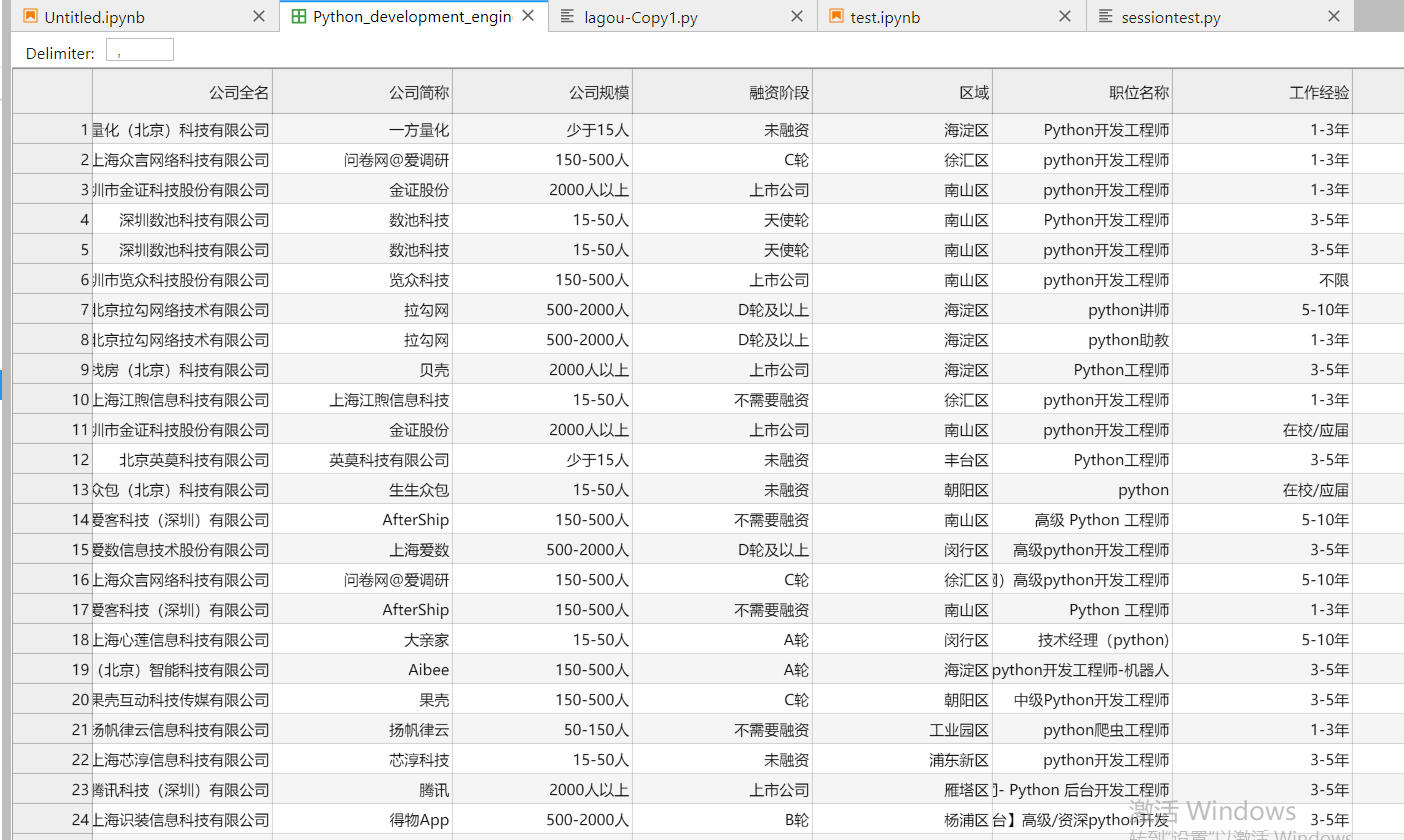Image resolution: width=1404 pixels, height=840 pixels.
Task: Close the sessiontest.py tab
Action: coord(1334,17)
